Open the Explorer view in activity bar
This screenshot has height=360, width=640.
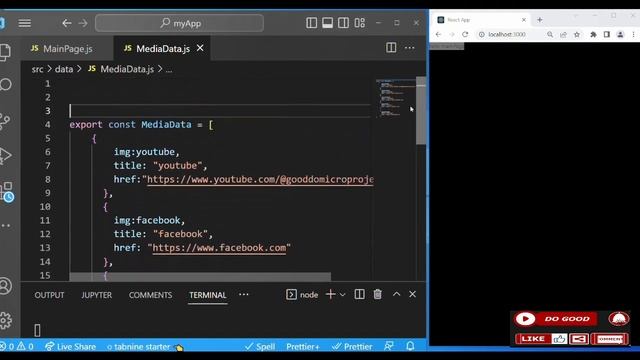coord(6,52)
